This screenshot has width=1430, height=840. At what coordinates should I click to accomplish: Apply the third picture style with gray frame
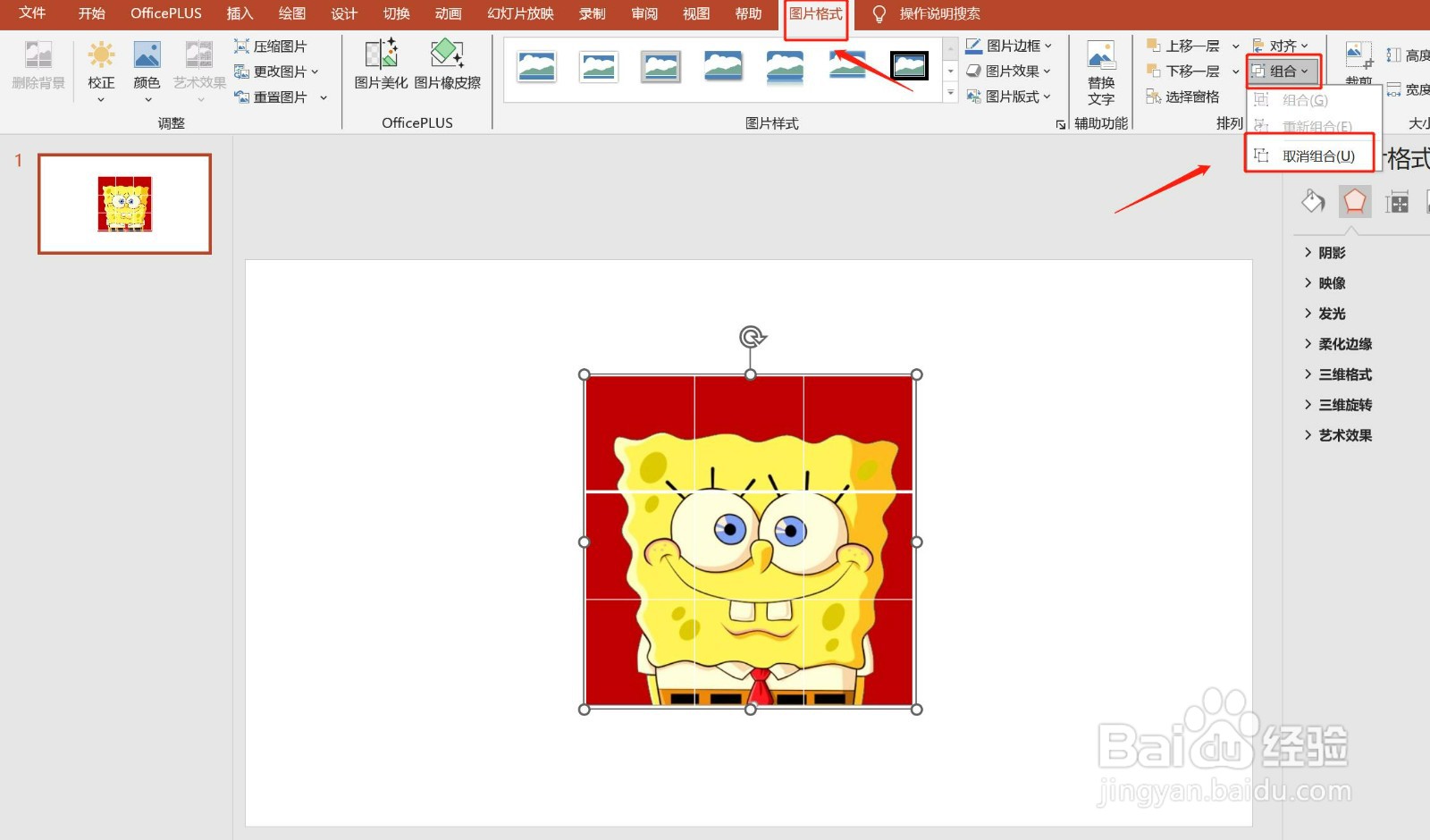click(x=660, y=66)
